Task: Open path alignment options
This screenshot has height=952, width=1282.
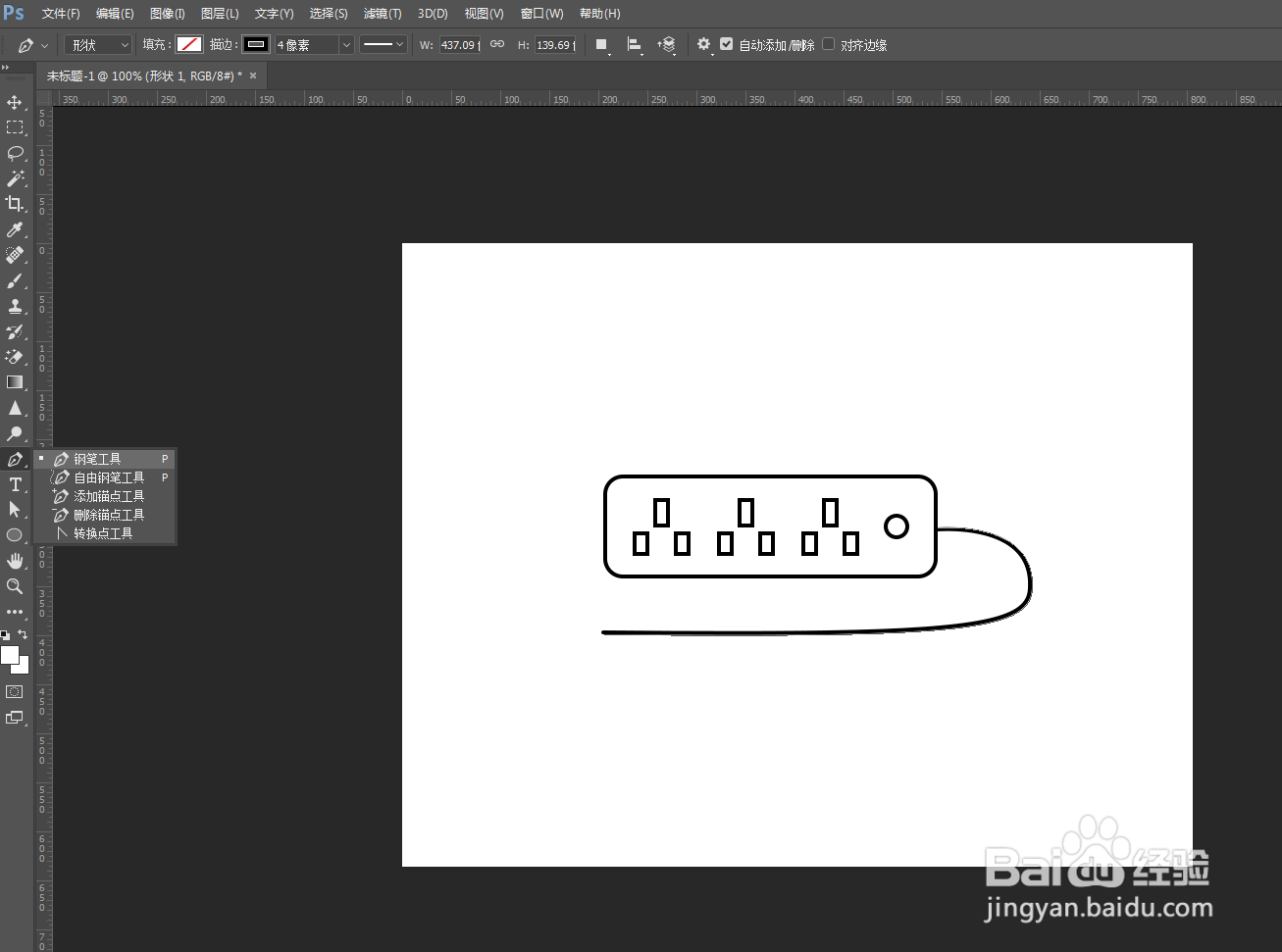Action: tap(635, 45)
